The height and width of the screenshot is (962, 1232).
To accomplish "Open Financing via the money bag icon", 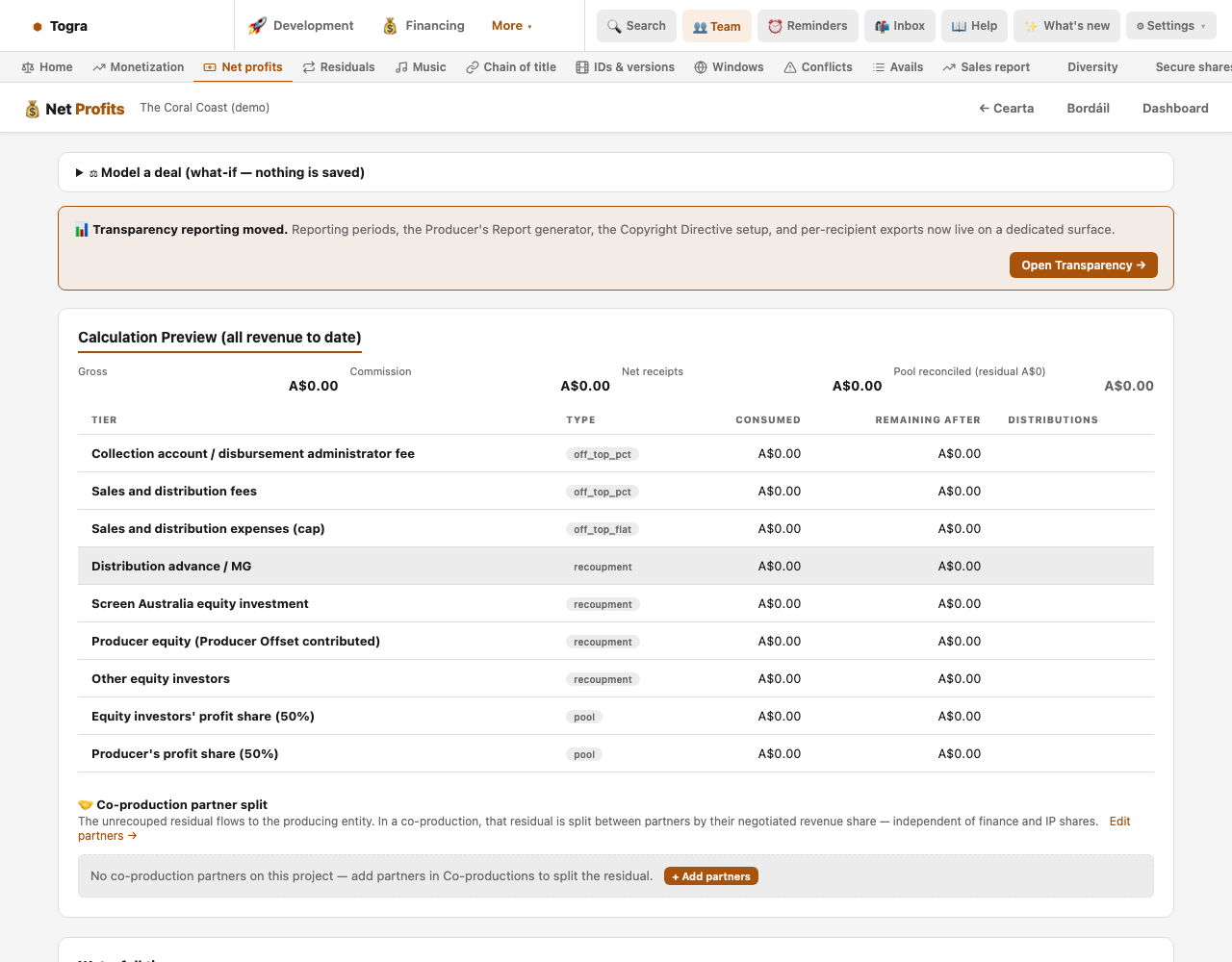I will (390, 26).
